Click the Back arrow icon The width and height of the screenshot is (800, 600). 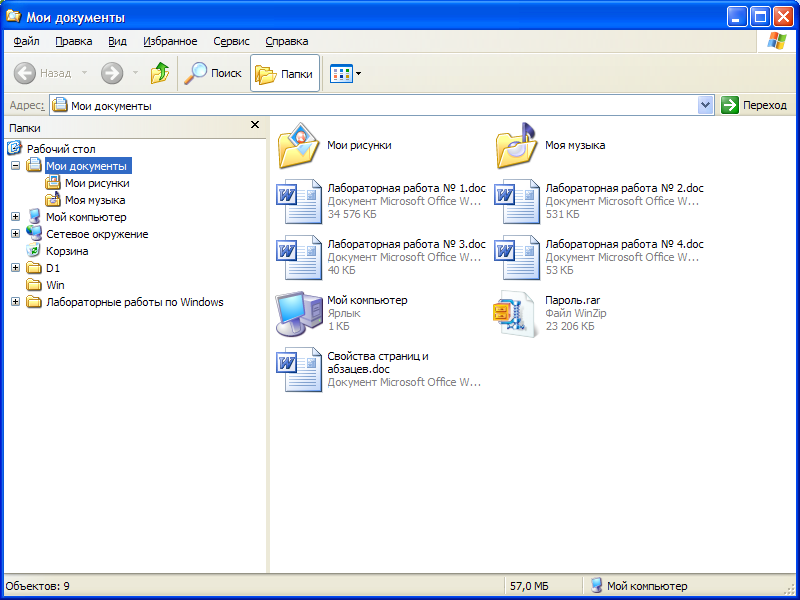(x=24, y=73)
